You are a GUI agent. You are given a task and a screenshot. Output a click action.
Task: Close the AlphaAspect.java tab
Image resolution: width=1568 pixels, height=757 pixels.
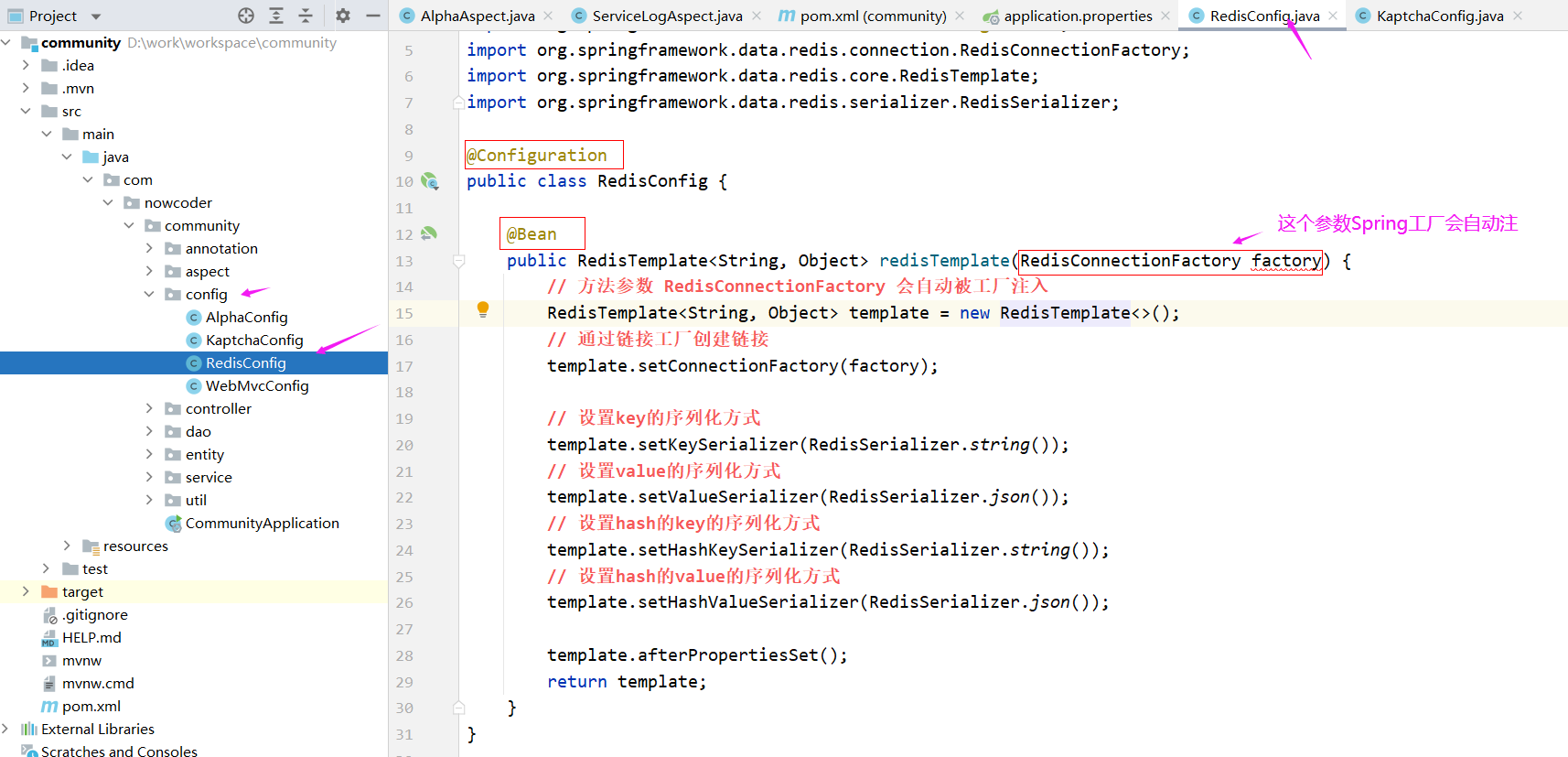coord(548,16)
